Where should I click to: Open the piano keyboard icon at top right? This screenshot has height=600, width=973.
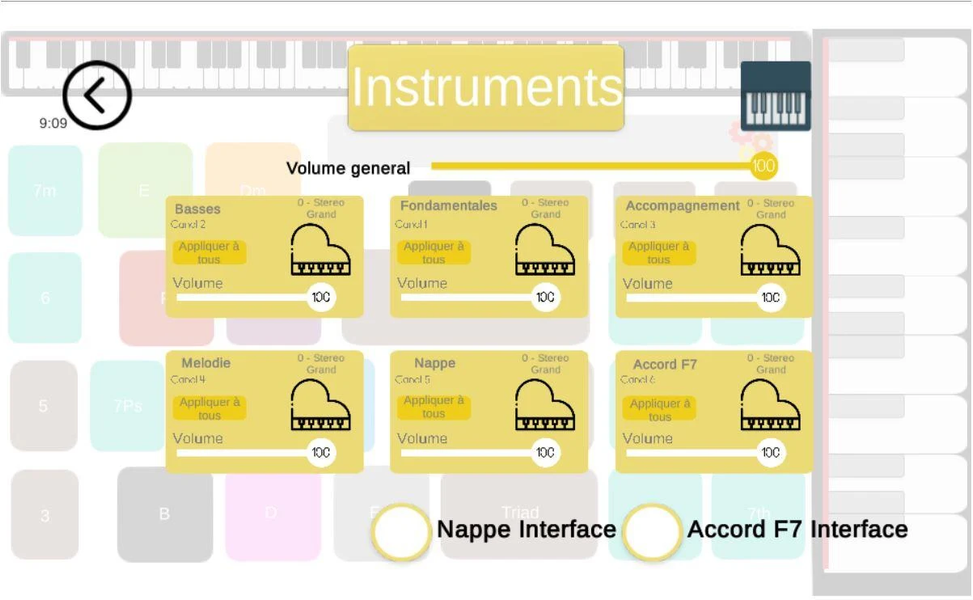coord(775,96)
